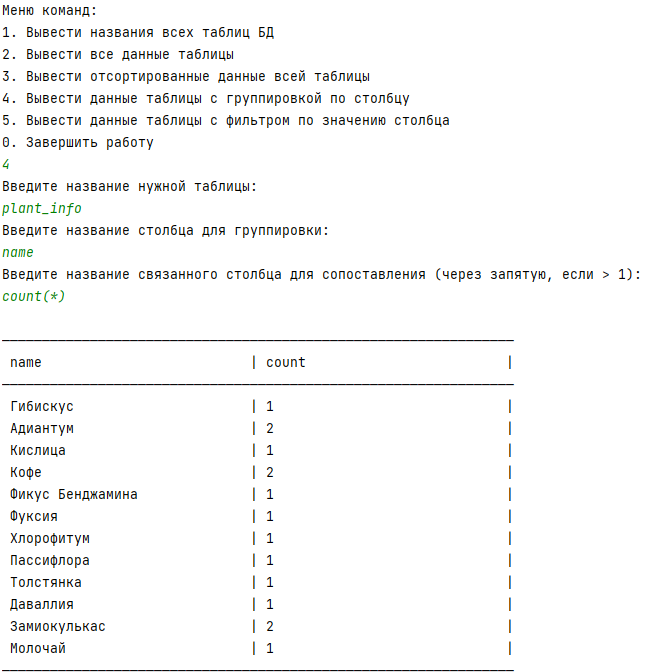Click the 'Хлорофитум' table entry
The height and width of the screenshot is (672, 647).
(50, 539)
